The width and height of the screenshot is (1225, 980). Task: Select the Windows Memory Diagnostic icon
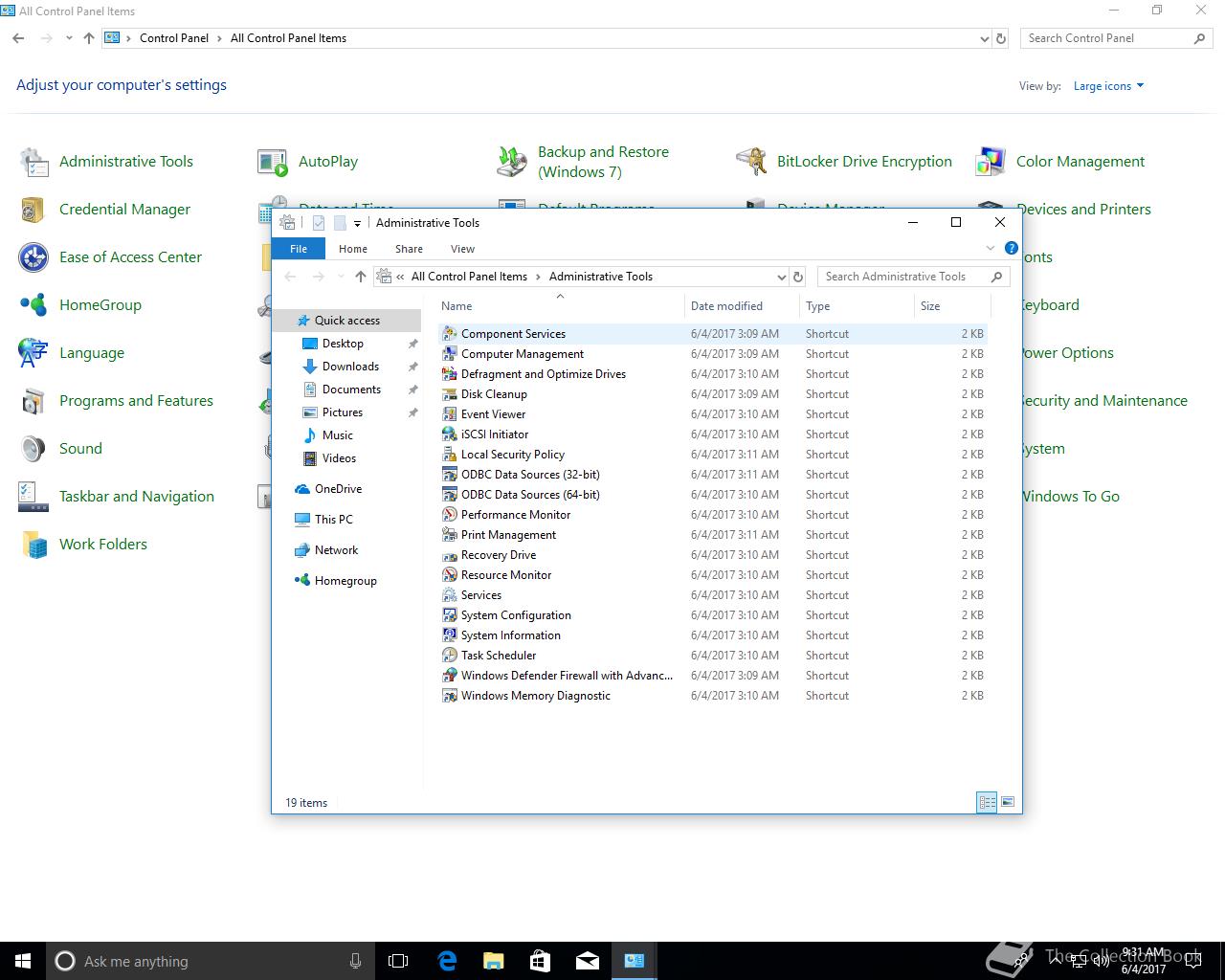(x=449, y=696)
